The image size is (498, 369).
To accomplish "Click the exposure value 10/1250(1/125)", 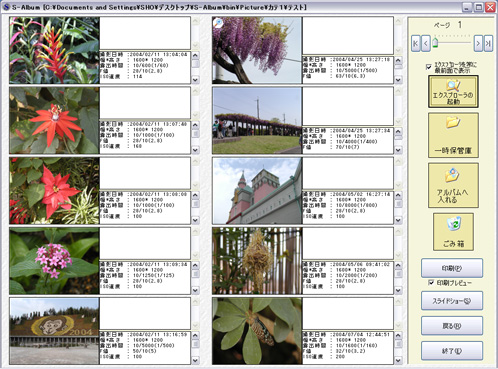I will [153, 275].
